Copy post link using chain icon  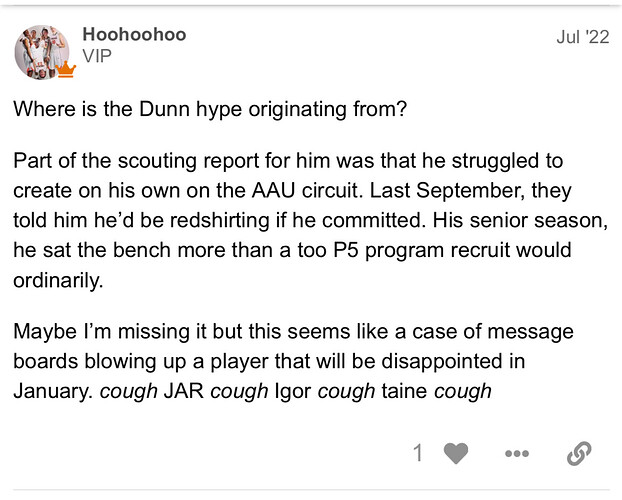[x=578, y=453]
